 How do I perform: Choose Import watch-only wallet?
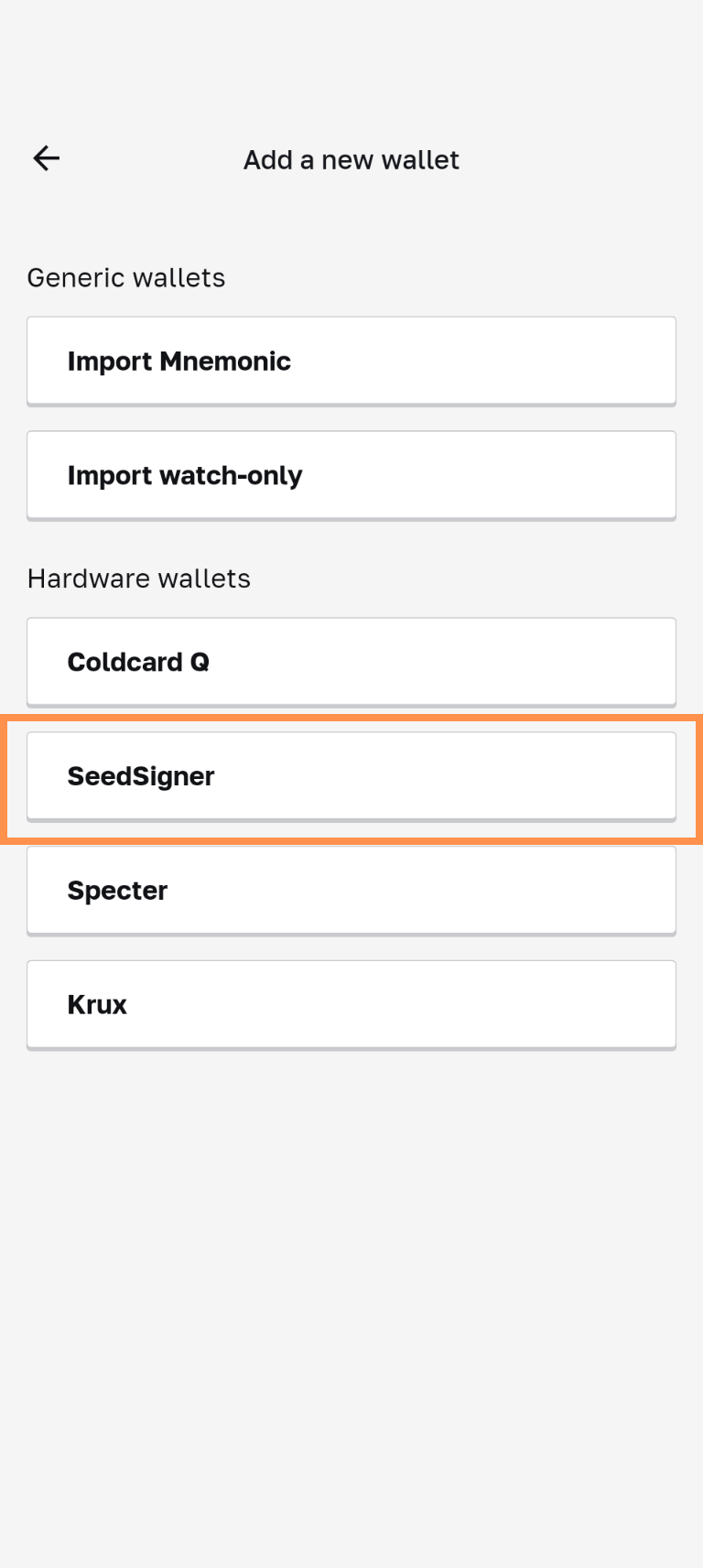351,476
